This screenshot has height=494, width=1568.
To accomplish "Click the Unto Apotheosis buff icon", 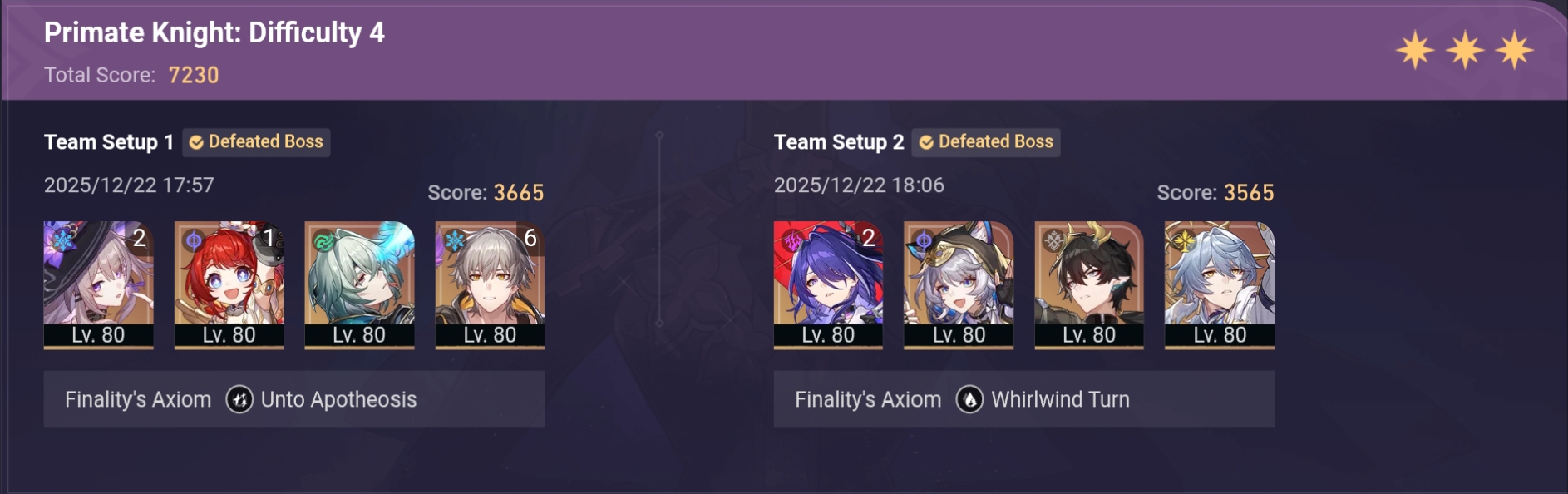I will point(239,400).
